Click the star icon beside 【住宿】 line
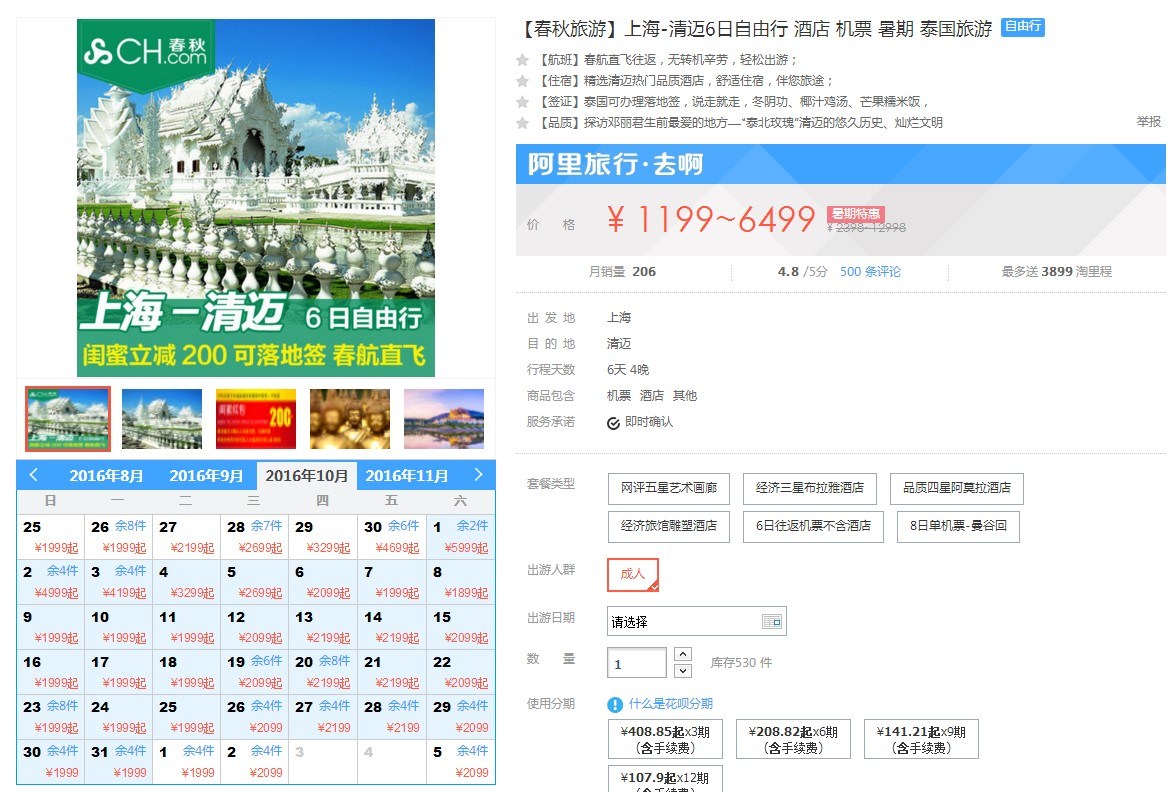 (x=523, y=81)
